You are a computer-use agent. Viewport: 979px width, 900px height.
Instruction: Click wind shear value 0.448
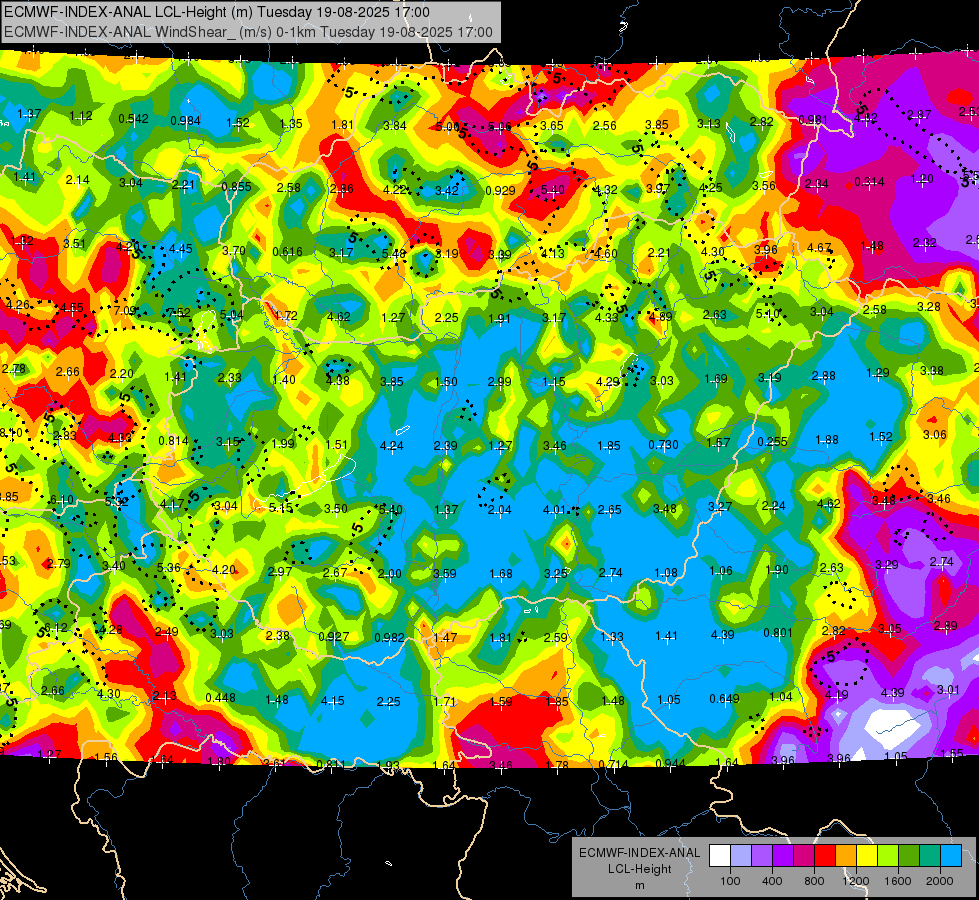point(220,698)
